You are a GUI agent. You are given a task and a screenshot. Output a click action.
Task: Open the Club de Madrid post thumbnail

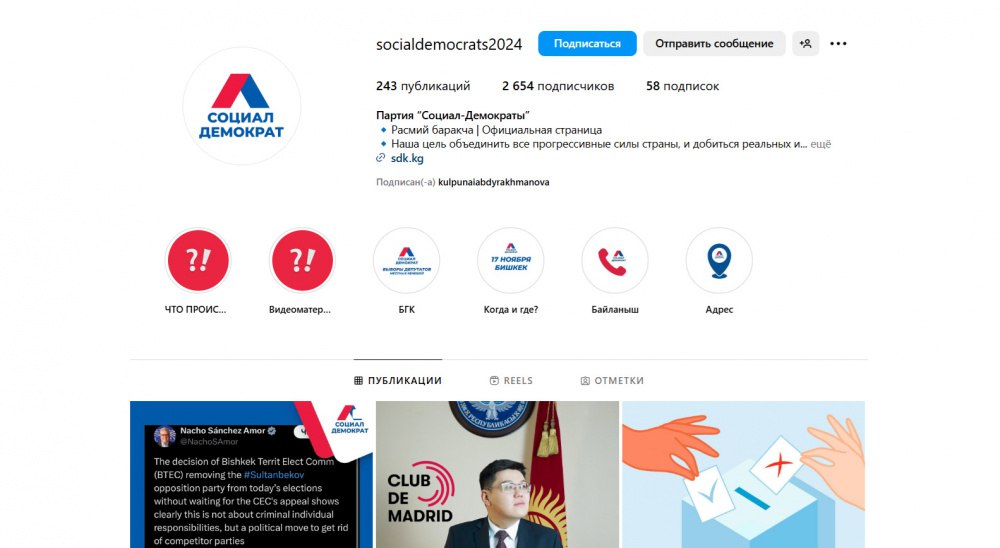tap(497, 474)
